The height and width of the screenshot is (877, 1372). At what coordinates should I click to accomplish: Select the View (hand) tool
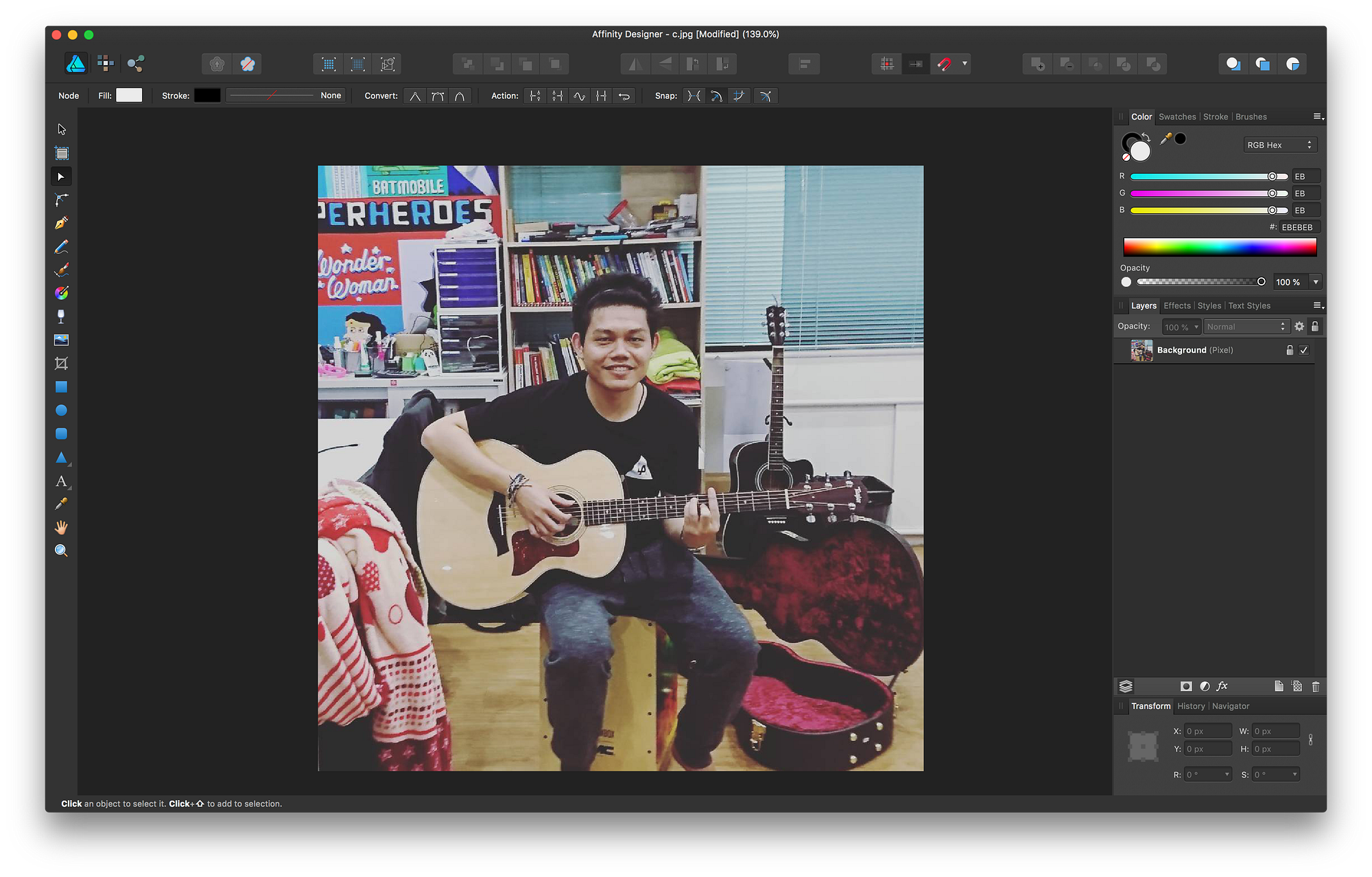[x=61, y=528]
